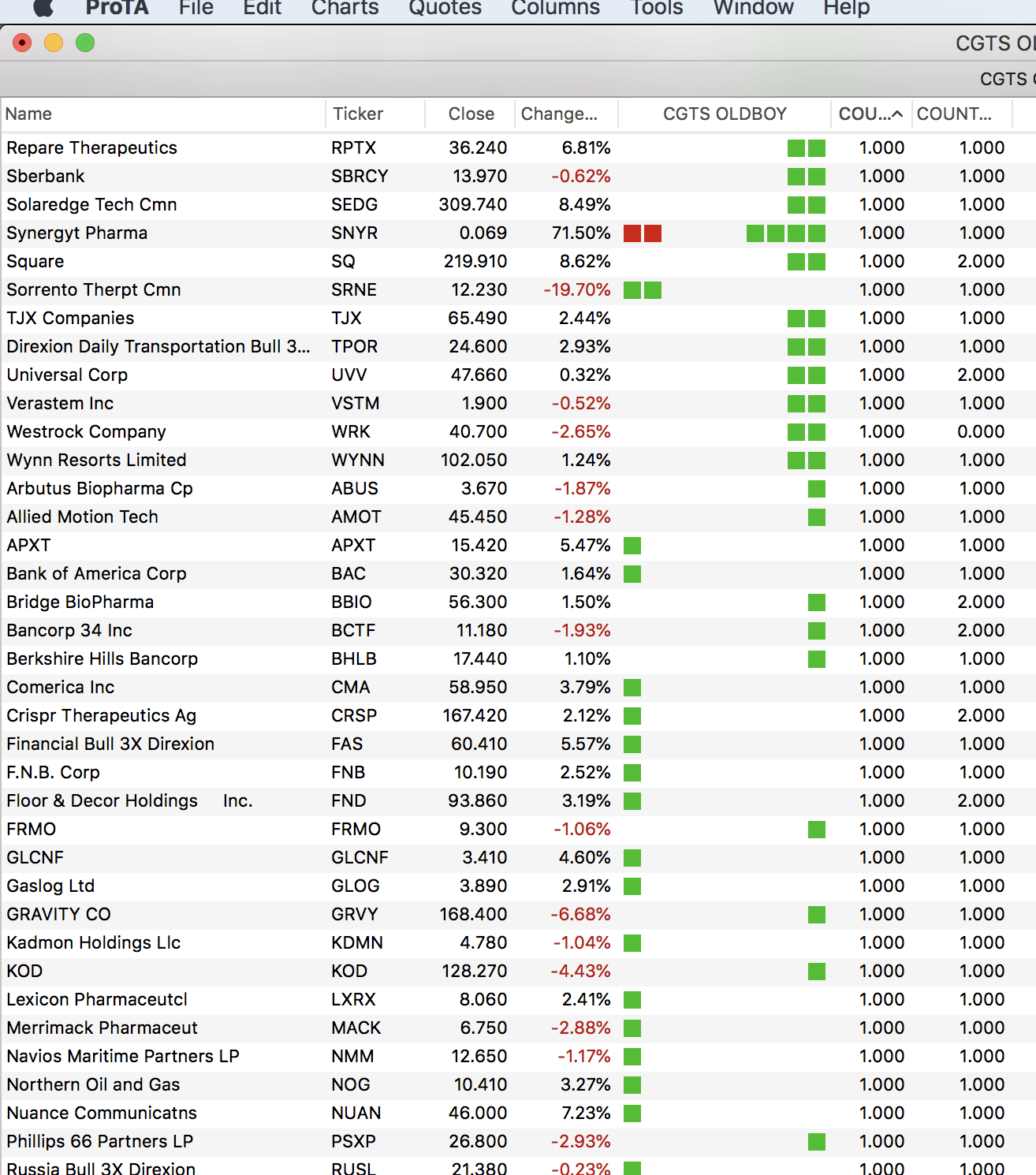This screenshot has height=1175, width=1036.
Task: Select the Gaslog Ltd row
Action: (x=518, y=886)
